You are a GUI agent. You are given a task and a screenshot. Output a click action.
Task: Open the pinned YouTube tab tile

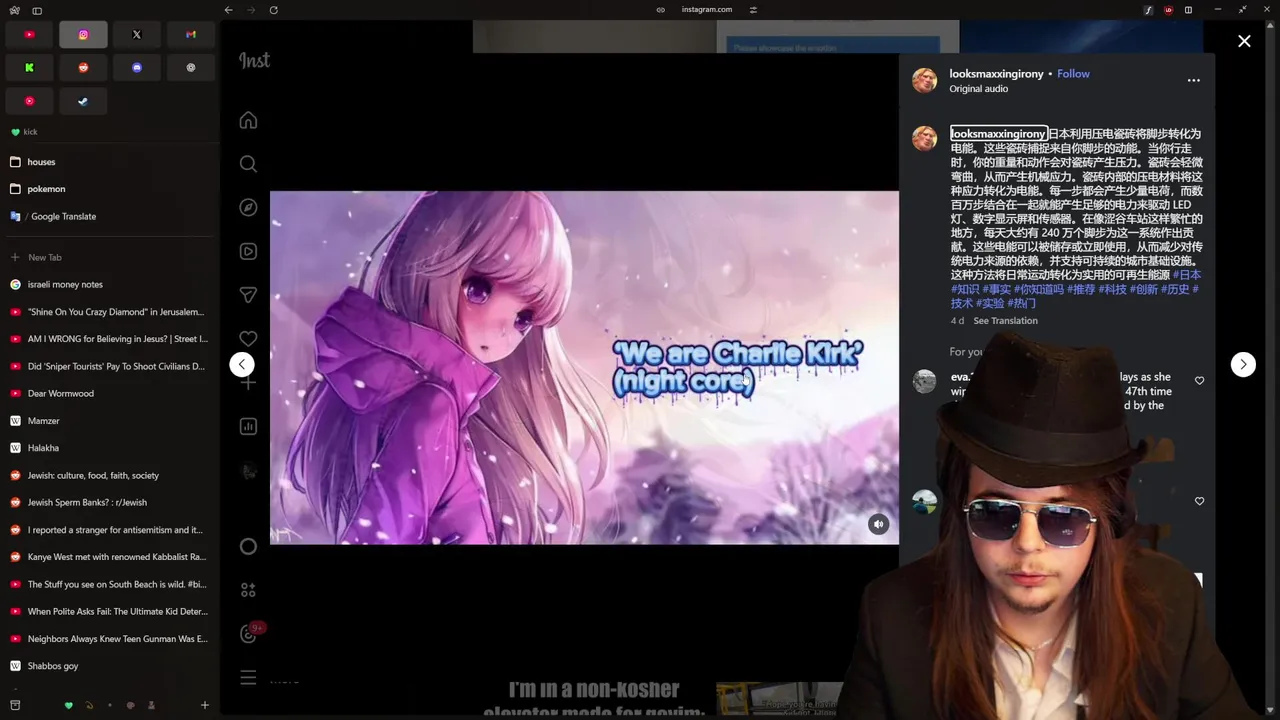pos(29,35)
